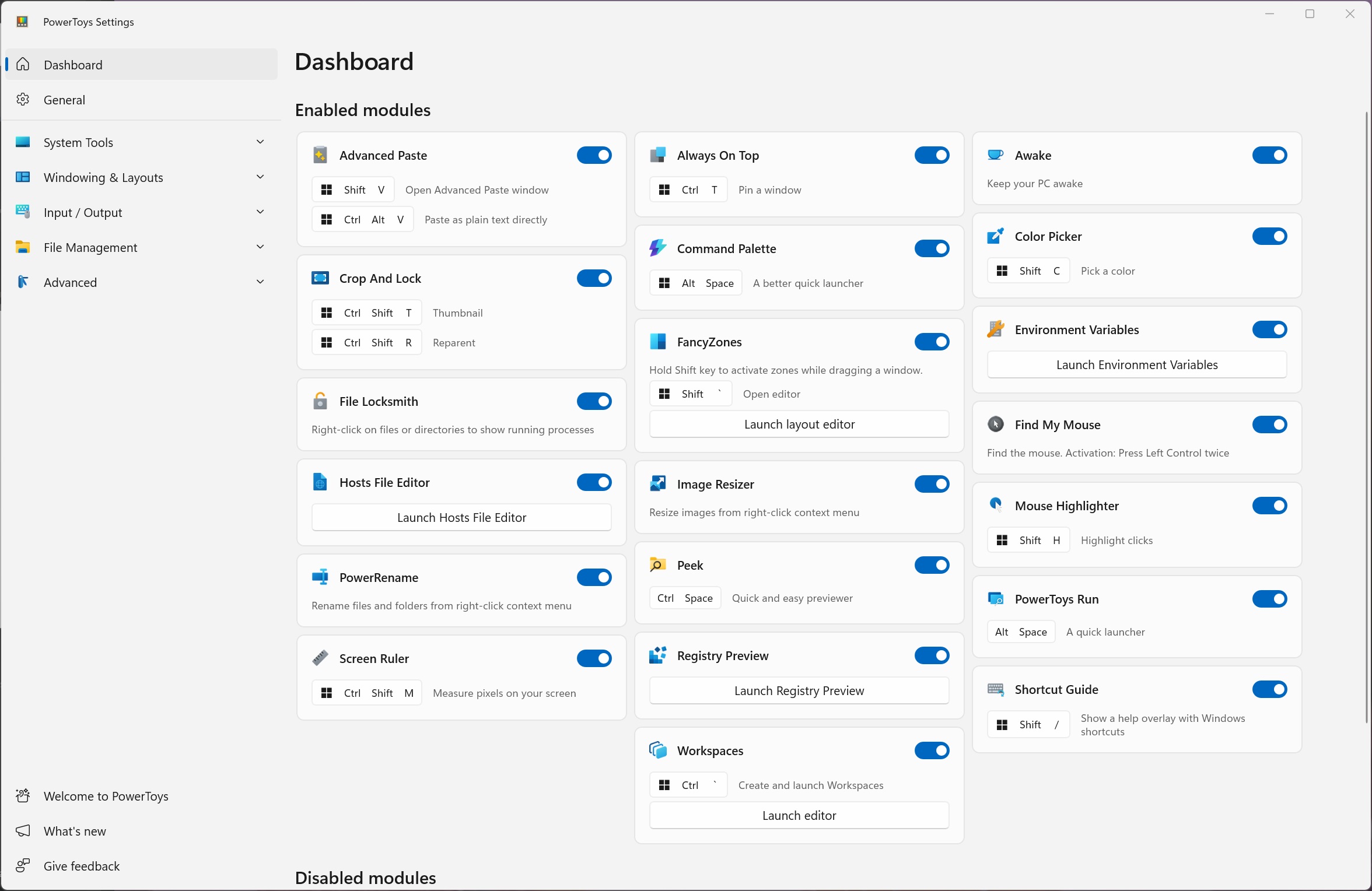Viewport: 1372px width, 891px height.
Task: Turn off Command Palette switch
Action: coord(932,248)
